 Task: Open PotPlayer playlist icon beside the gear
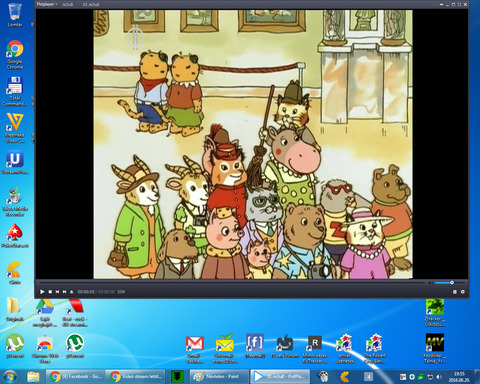click(x=455, y=292)
